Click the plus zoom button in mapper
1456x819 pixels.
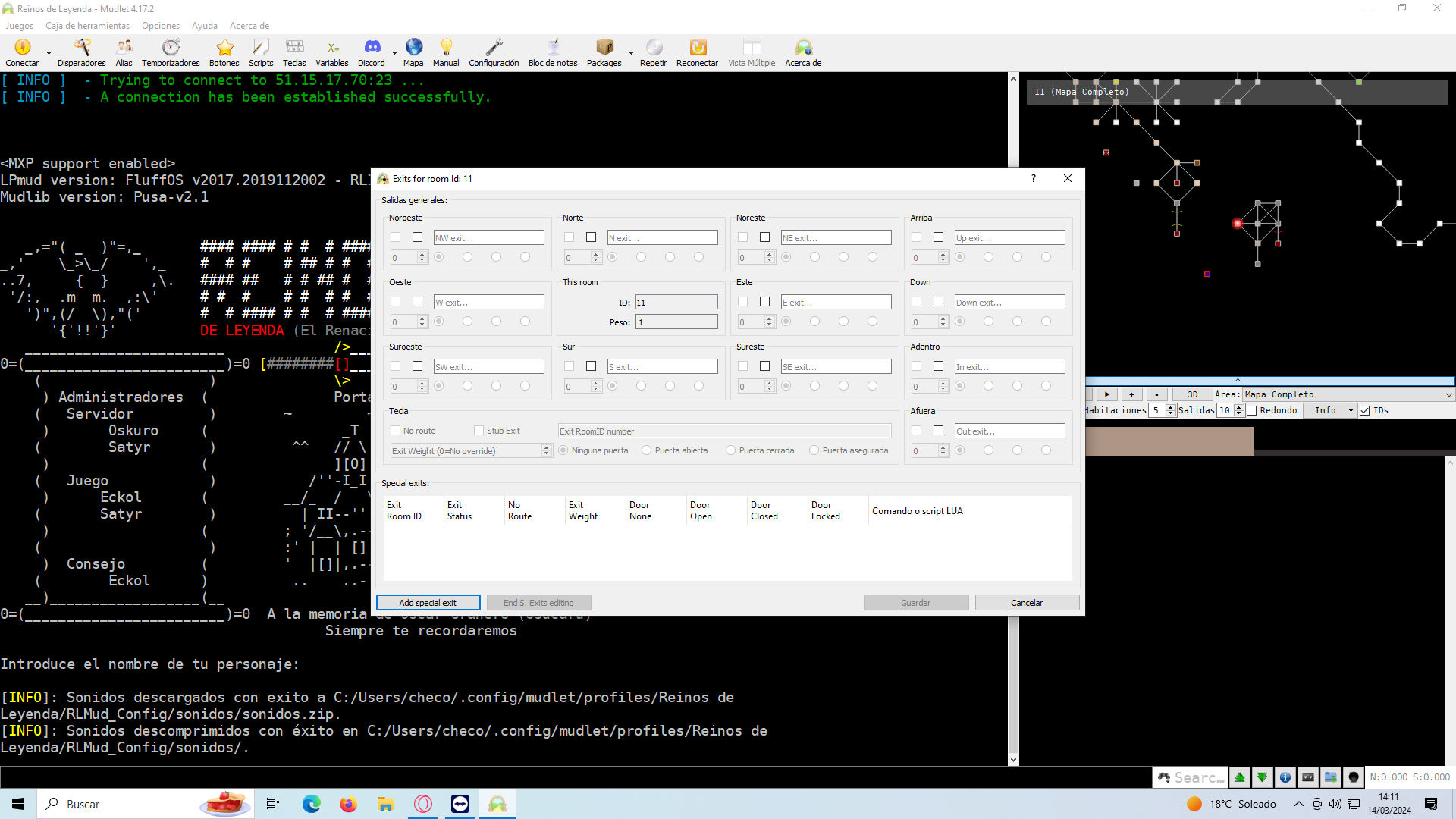pyautogui.click(x=1131, y=394)
